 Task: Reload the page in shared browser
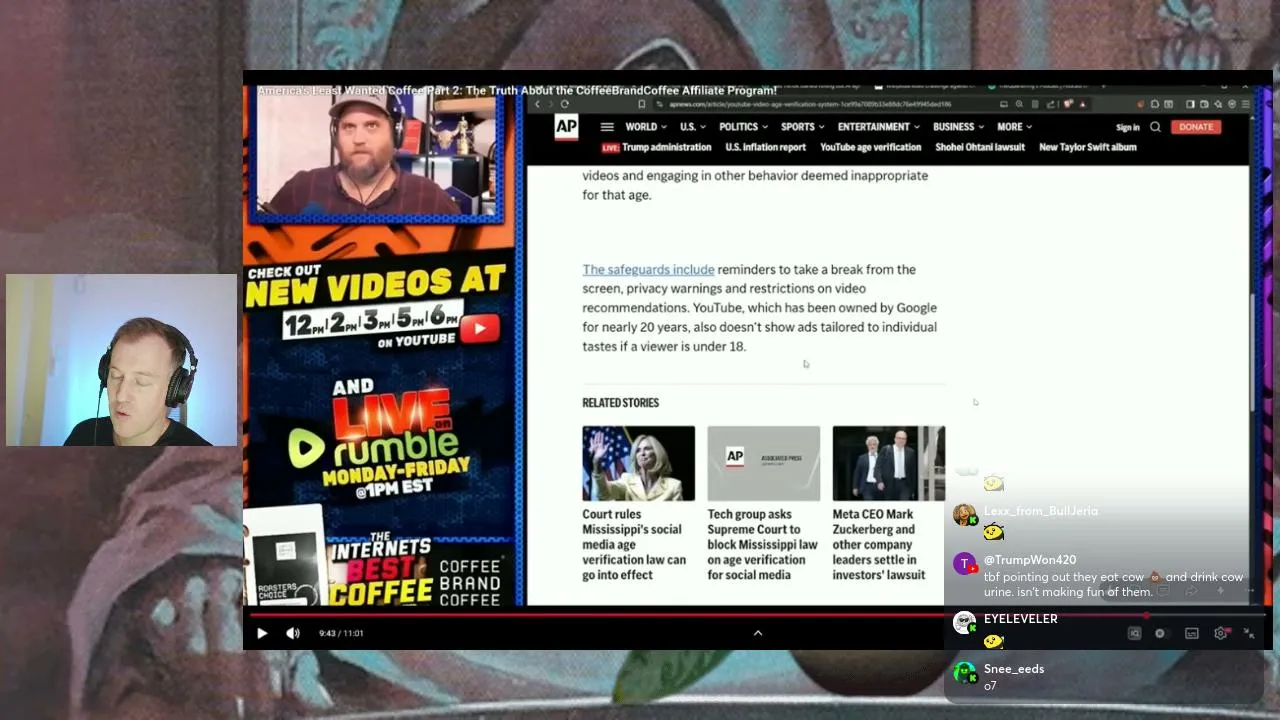point(565,104)
